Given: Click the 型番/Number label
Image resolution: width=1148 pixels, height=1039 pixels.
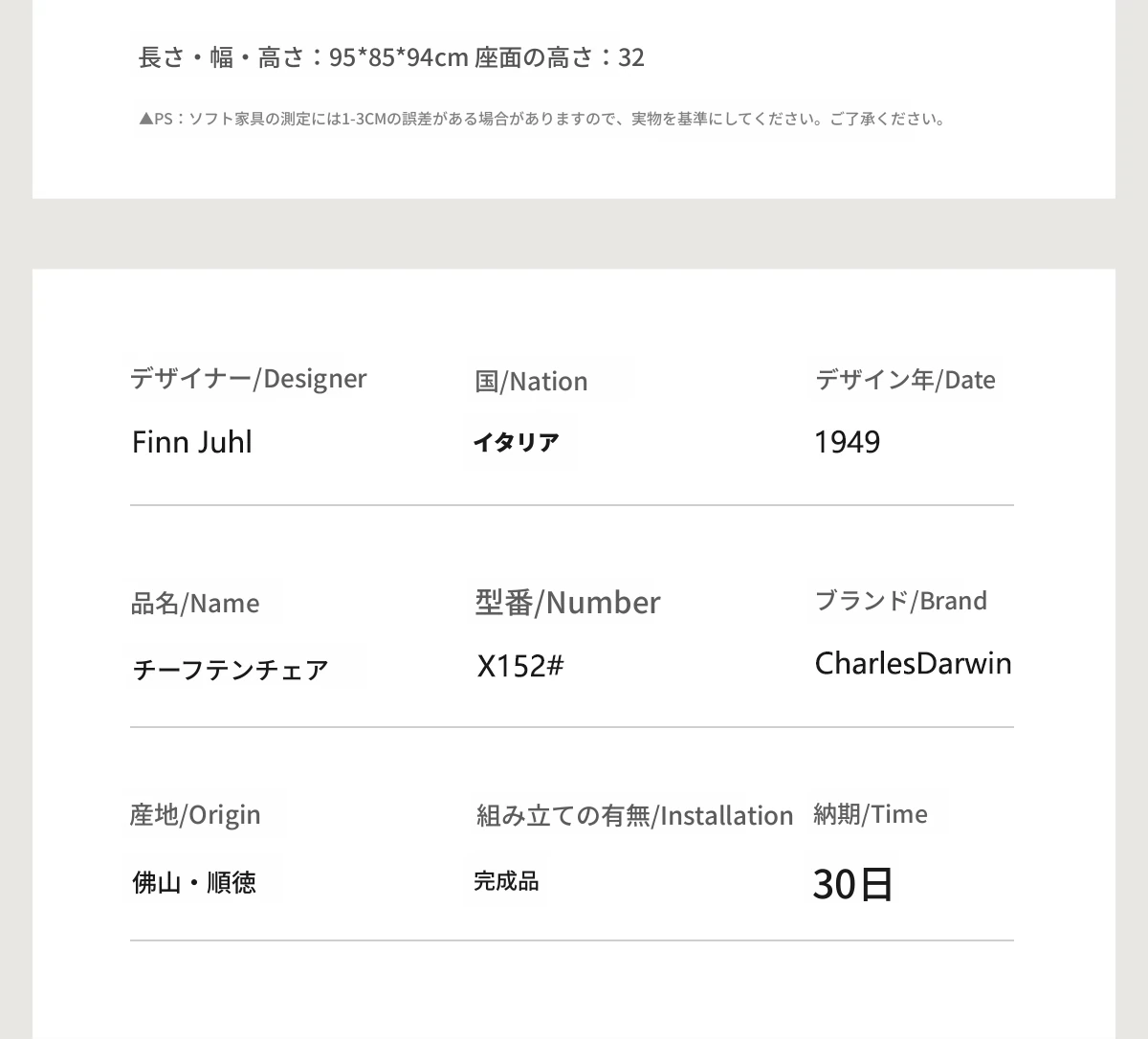Looking at the screenshot, I should coord(567,603).
